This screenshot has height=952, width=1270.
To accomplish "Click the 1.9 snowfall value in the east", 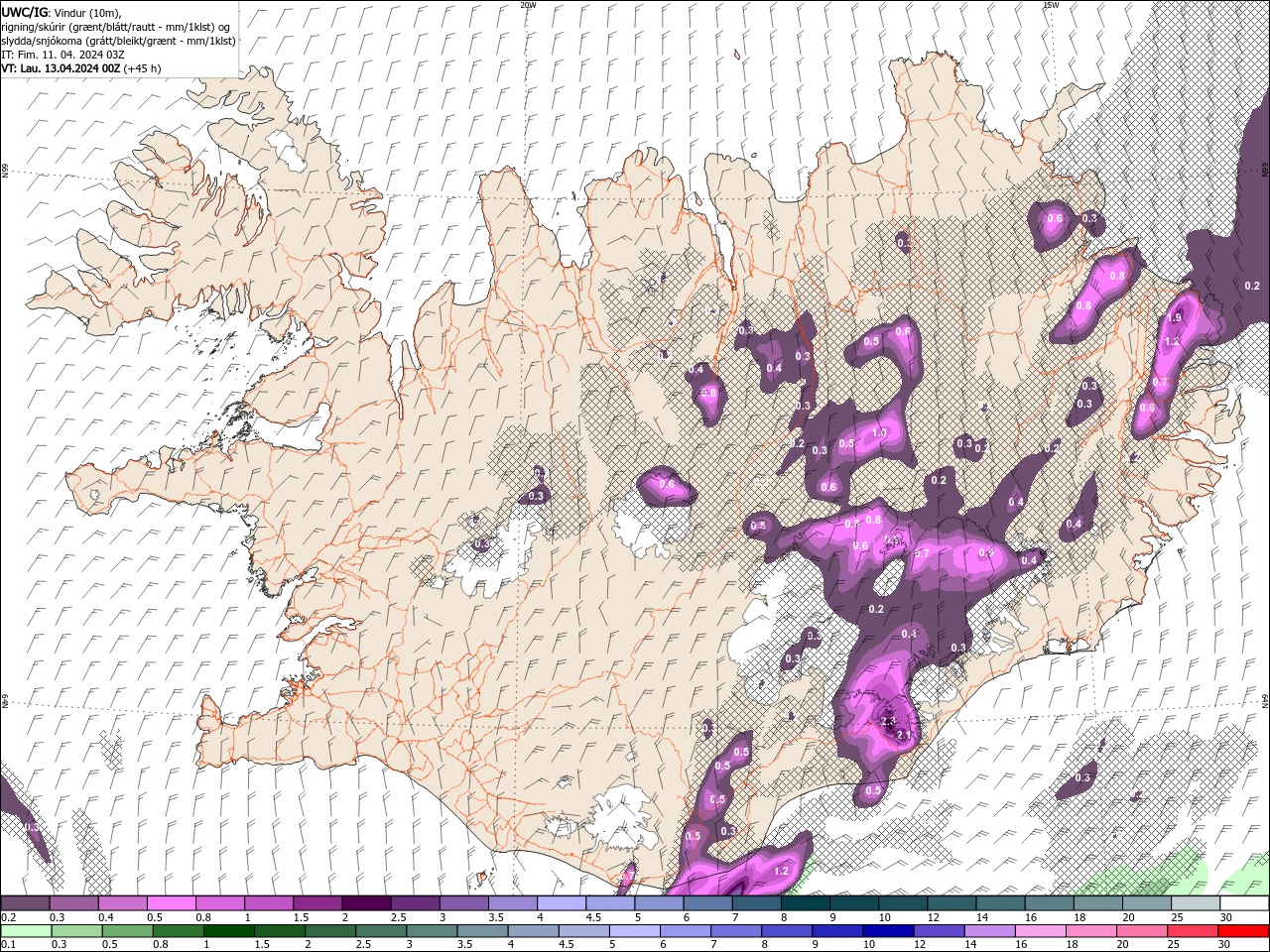I will [1174, 317].
